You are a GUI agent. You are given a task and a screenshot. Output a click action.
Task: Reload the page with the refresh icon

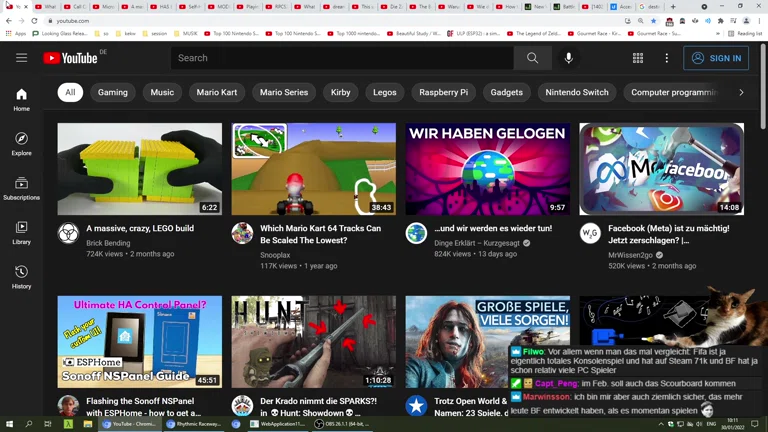(34, 21)
